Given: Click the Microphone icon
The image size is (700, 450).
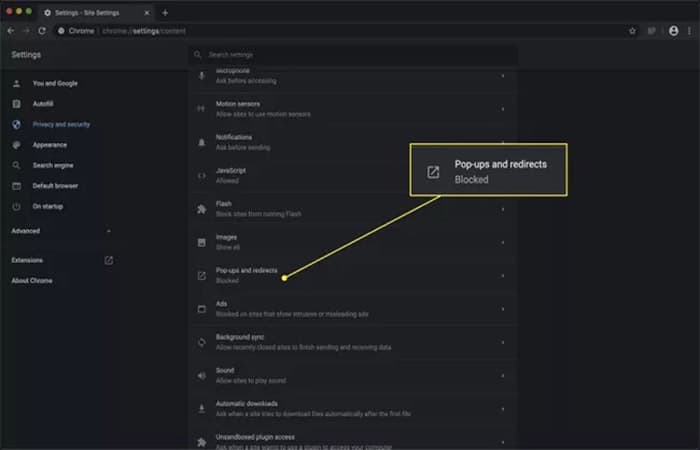Looking at the screenshot, I should point(202,76).
